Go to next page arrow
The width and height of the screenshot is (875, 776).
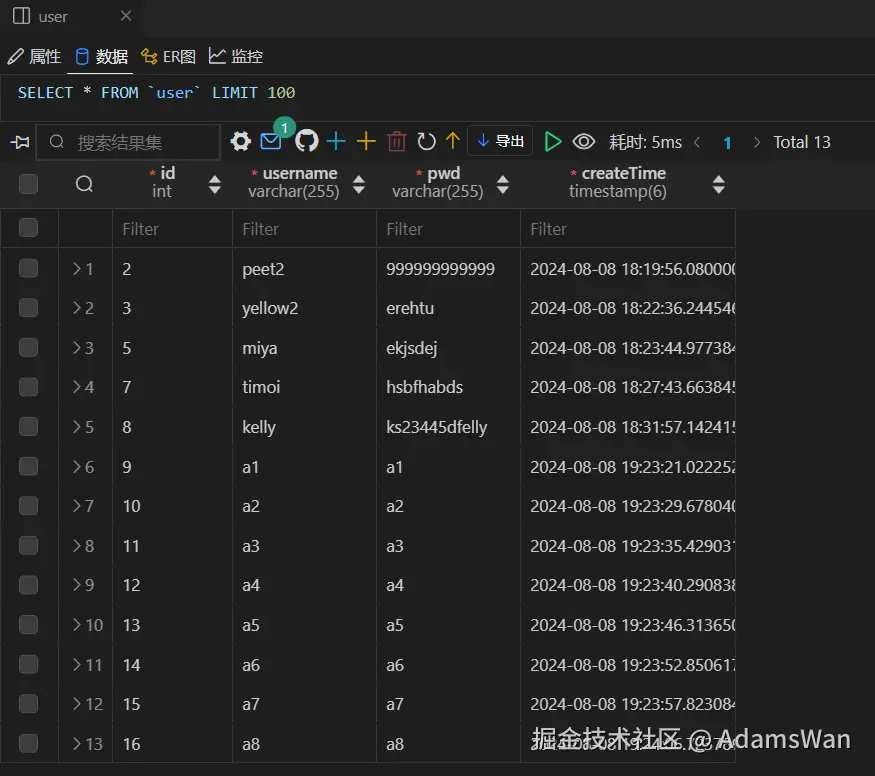click(x=757, y=142)
